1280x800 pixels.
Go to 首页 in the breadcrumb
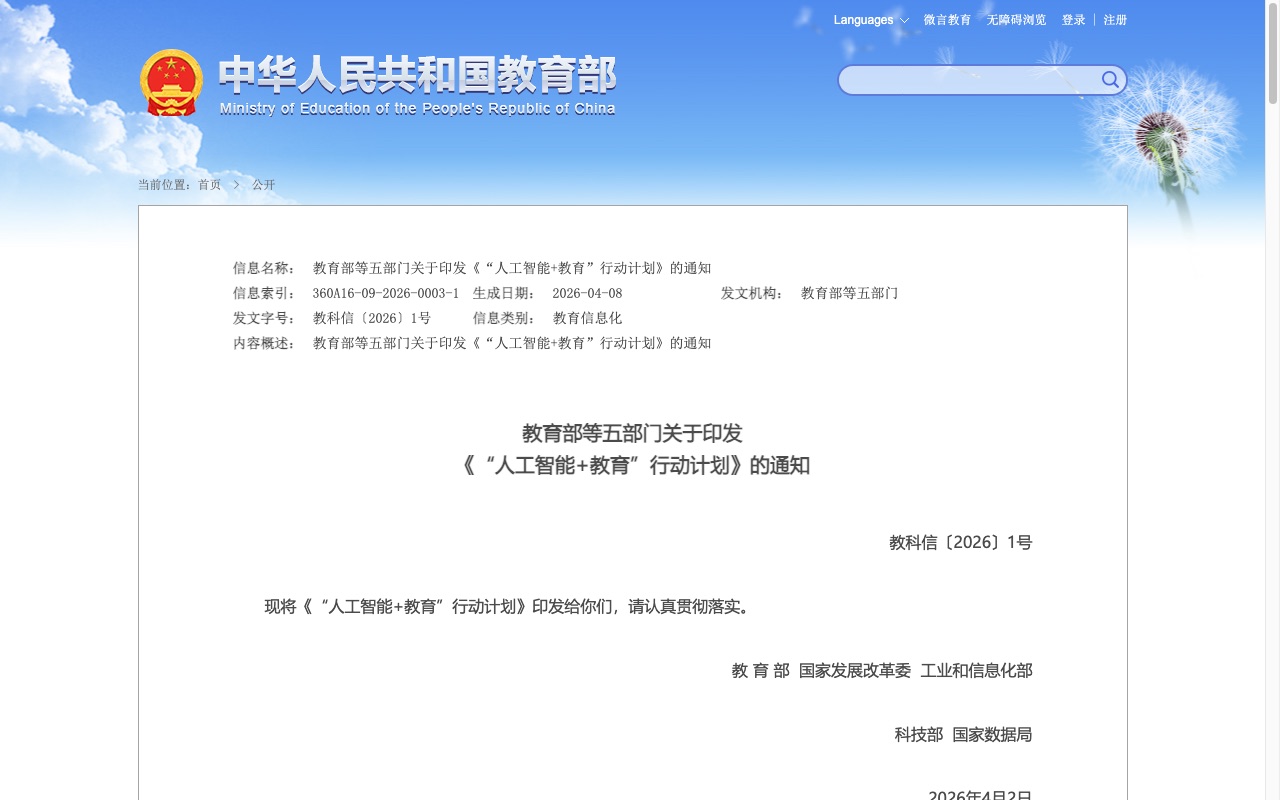209,185
